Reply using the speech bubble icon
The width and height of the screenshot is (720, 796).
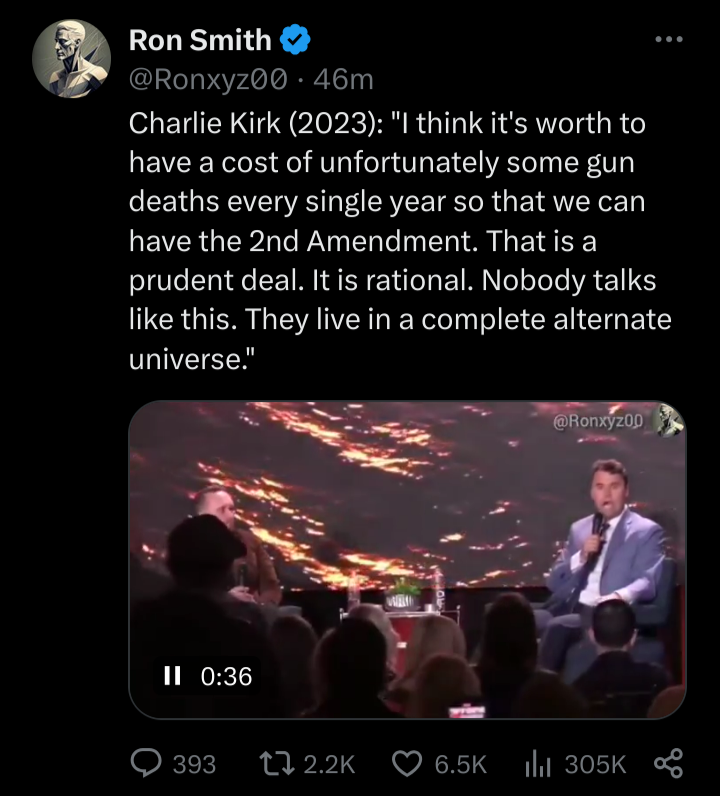(148, 764)
